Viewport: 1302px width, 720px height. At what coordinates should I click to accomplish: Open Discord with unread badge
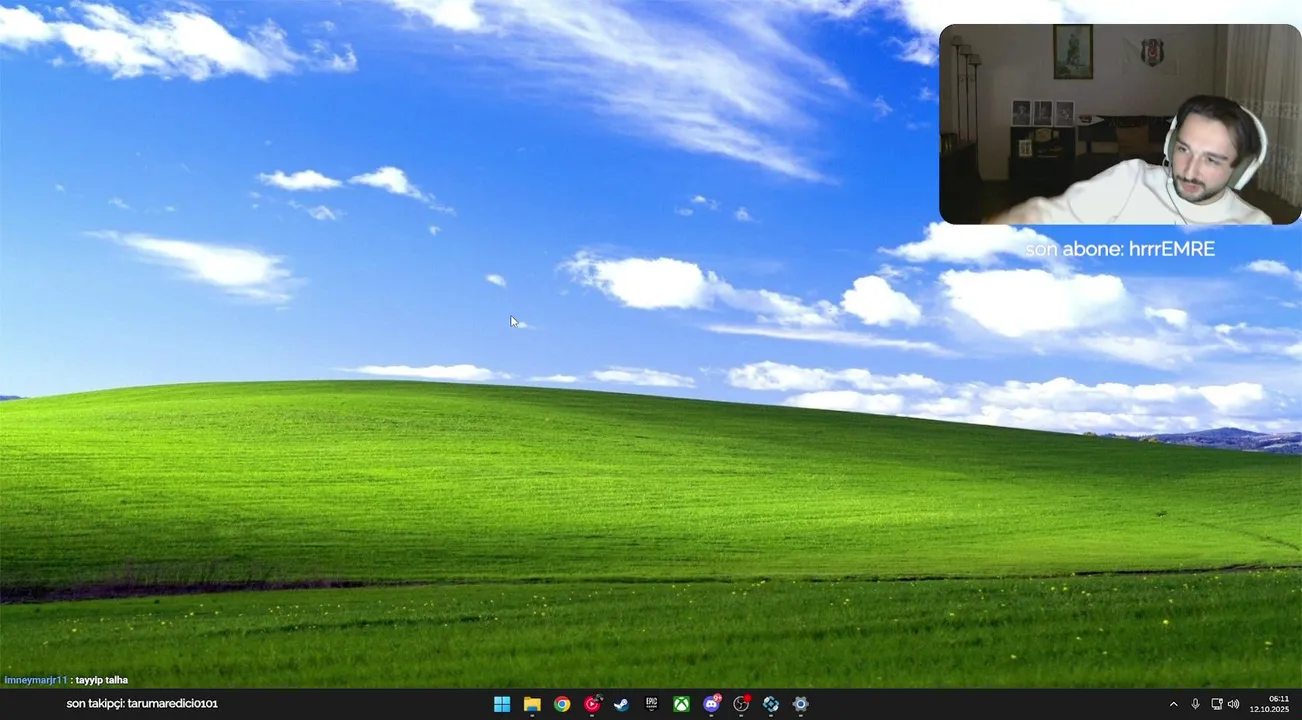click(x=711, y=704)
